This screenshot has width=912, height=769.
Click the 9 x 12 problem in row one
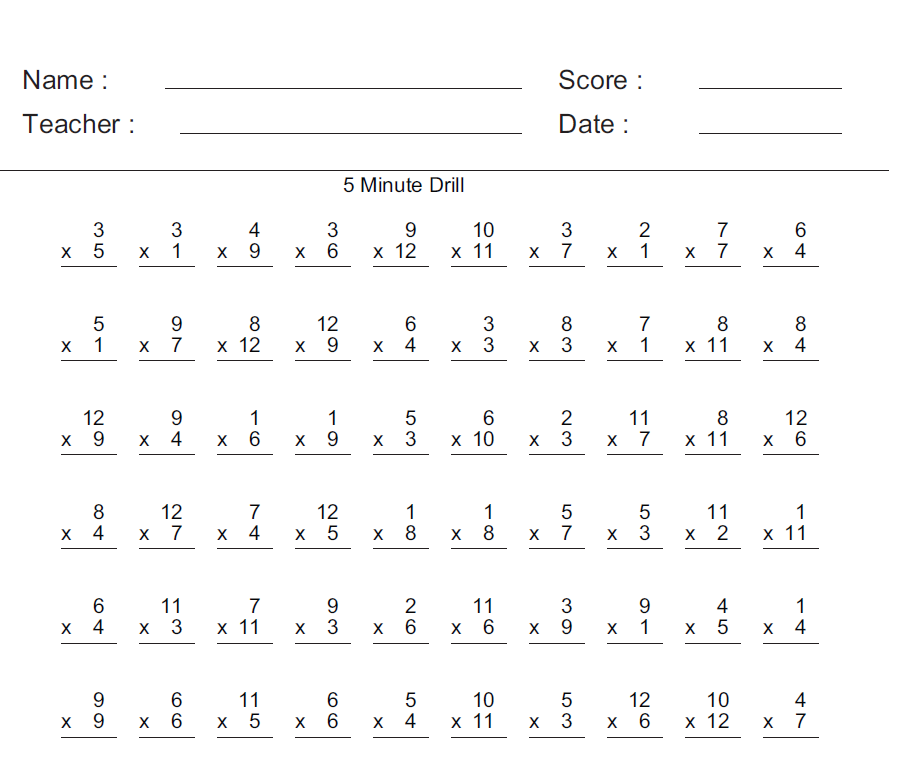(401, 243)
